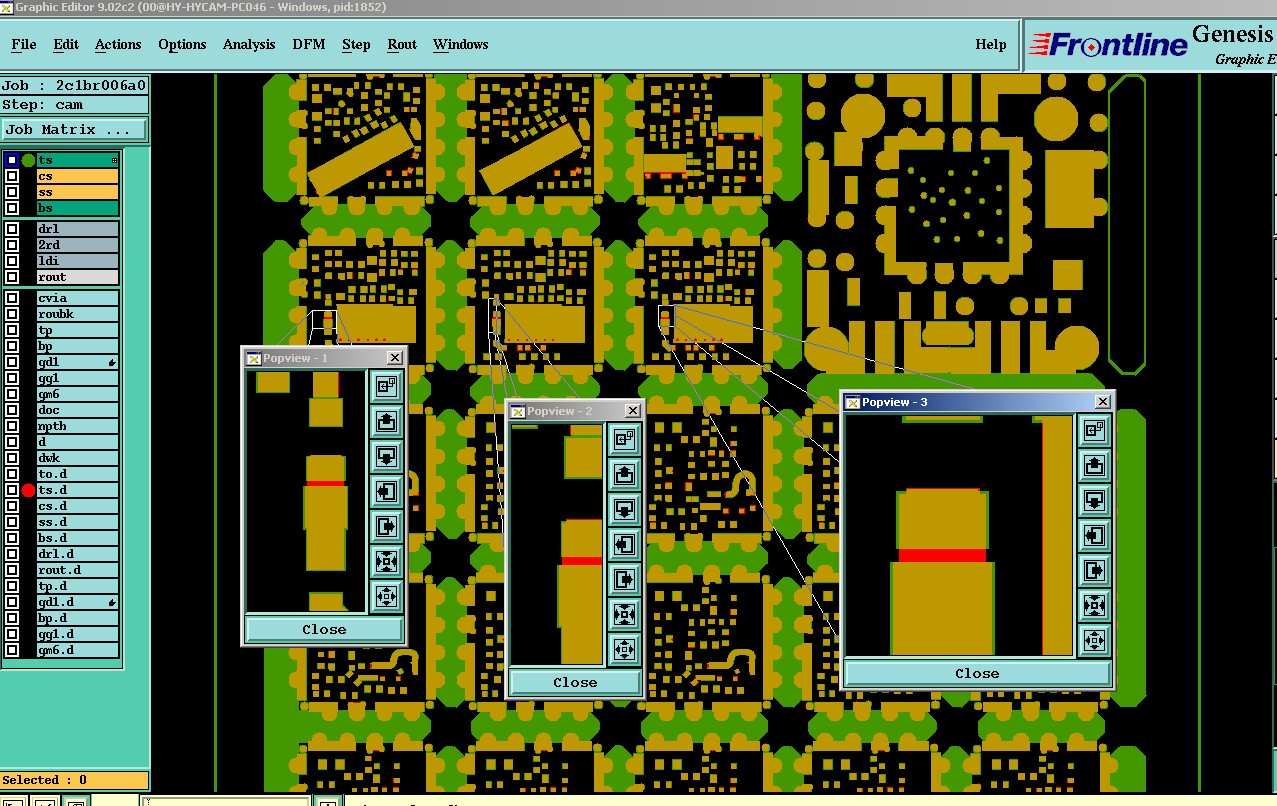Enable the bs layer checkbox

click(x=12, y=208)
